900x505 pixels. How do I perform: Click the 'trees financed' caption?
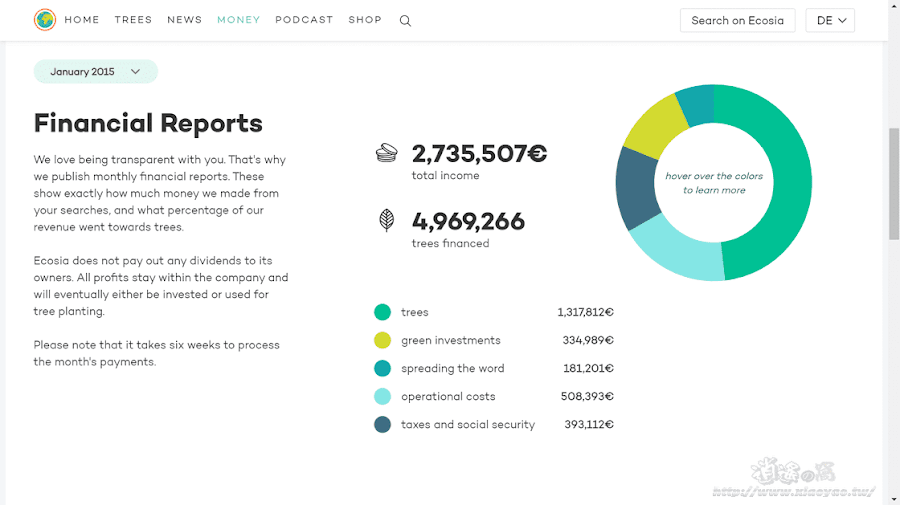click(x=451, y=243)
